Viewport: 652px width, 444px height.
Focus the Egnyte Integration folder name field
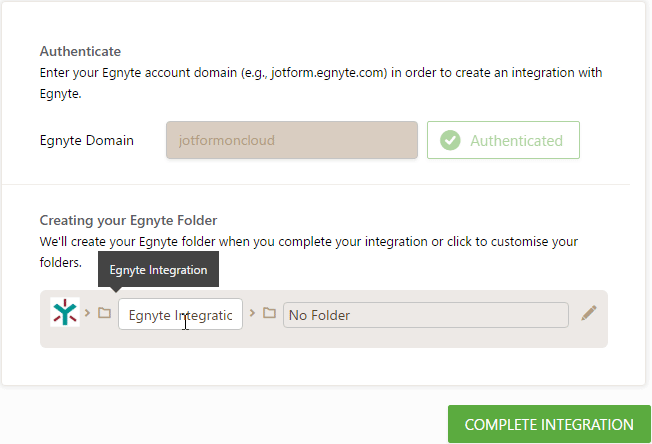tap(180, 315)
